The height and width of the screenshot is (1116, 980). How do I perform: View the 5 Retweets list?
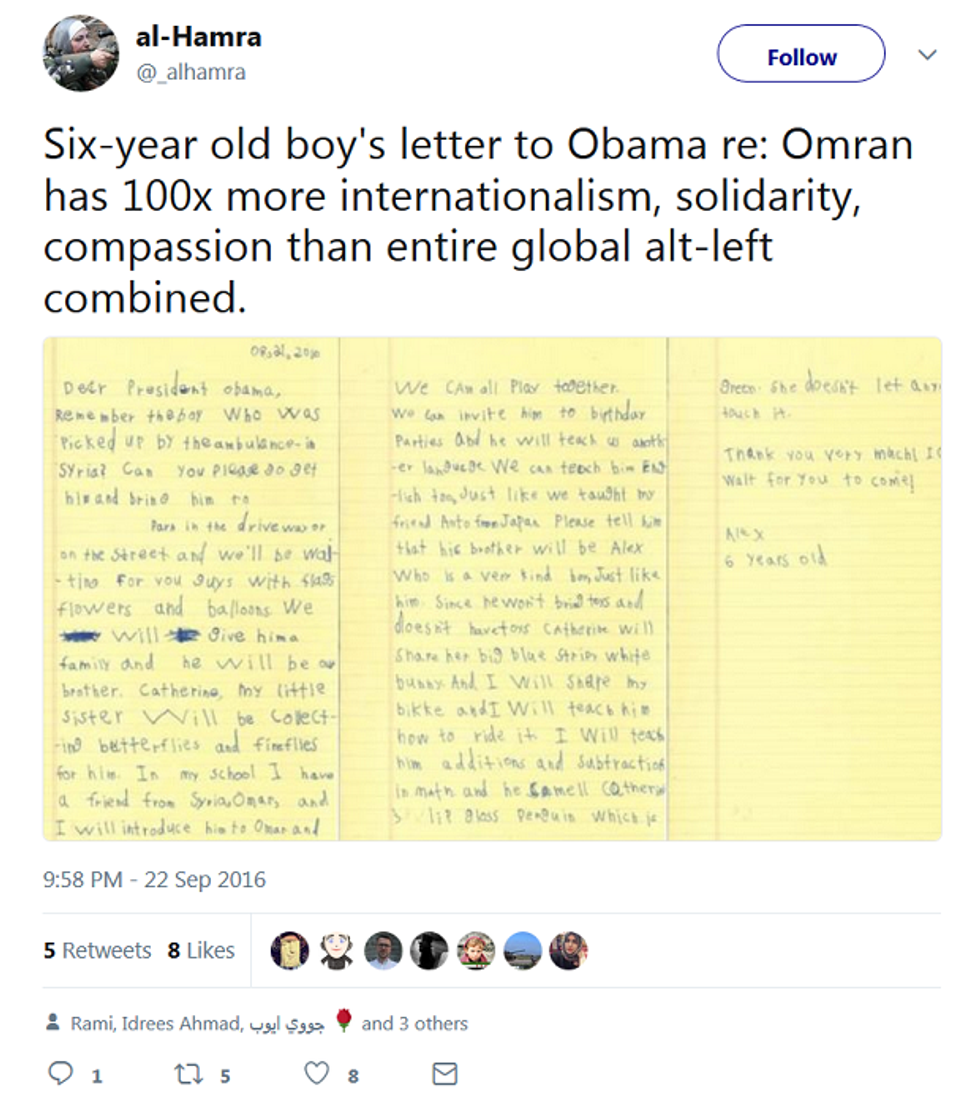pyautogui.click(x=97, y=950)
